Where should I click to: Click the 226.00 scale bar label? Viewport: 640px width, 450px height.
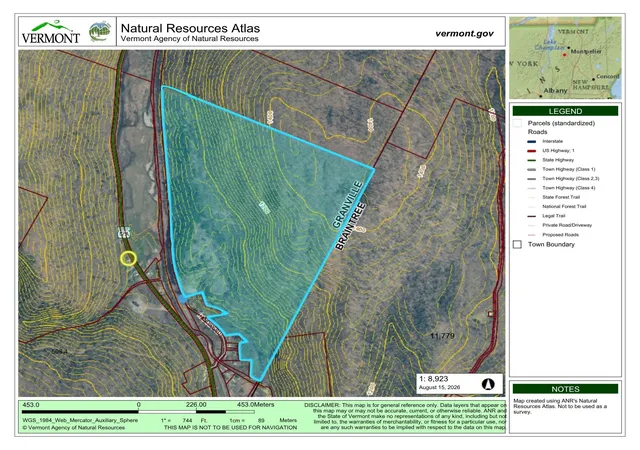[196, 405]
